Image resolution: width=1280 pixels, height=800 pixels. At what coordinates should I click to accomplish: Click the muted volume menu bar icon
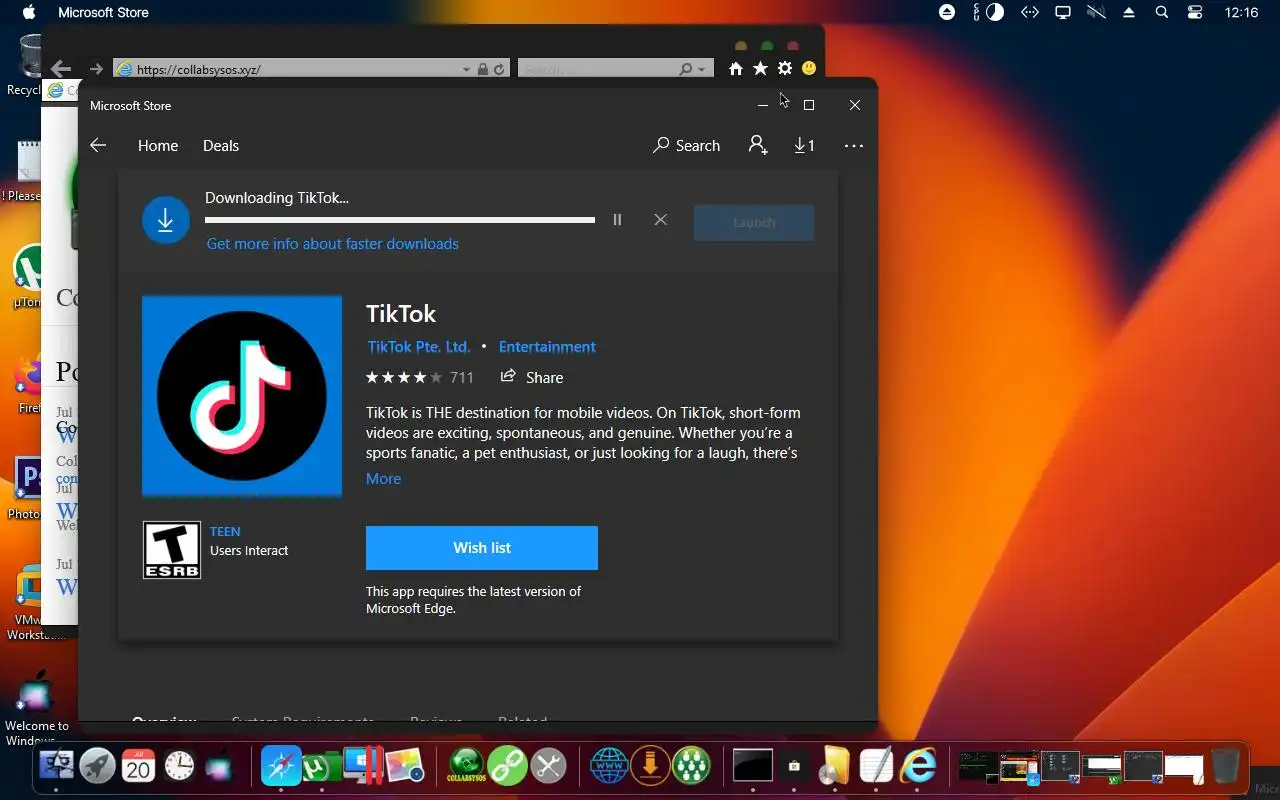tap(1096, 13)
